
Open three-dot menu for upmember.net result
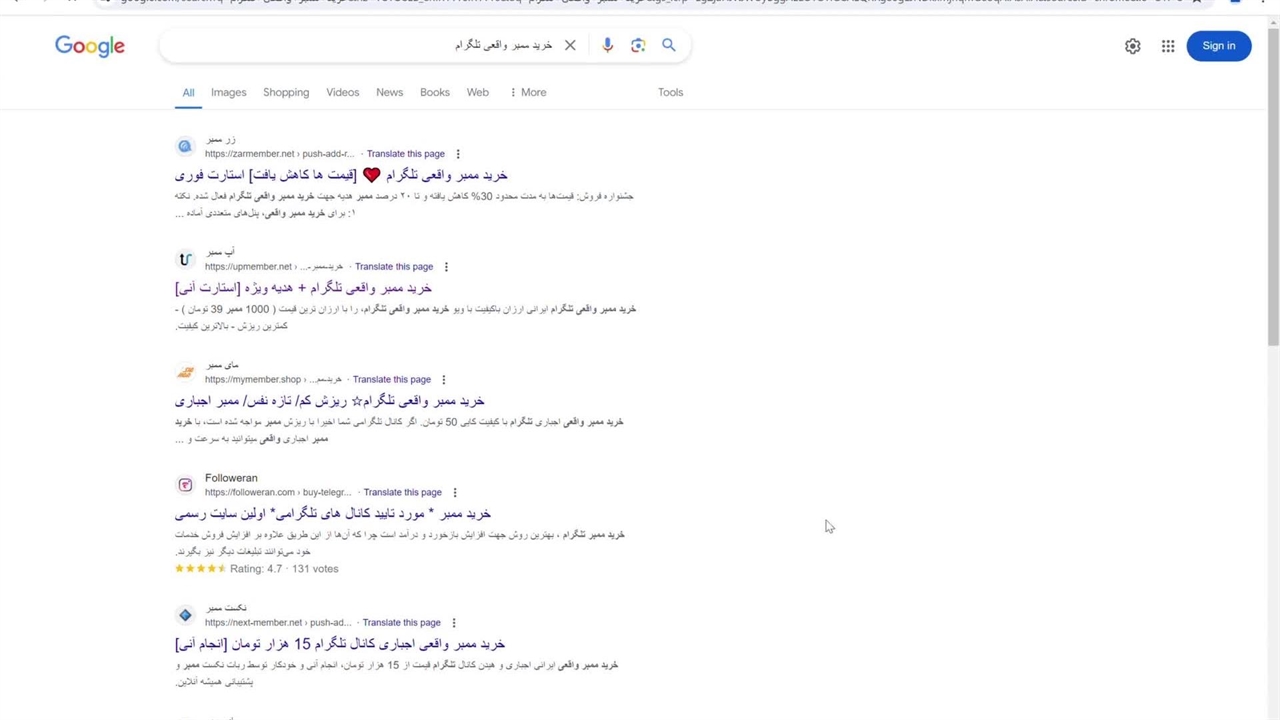(446, 267)
